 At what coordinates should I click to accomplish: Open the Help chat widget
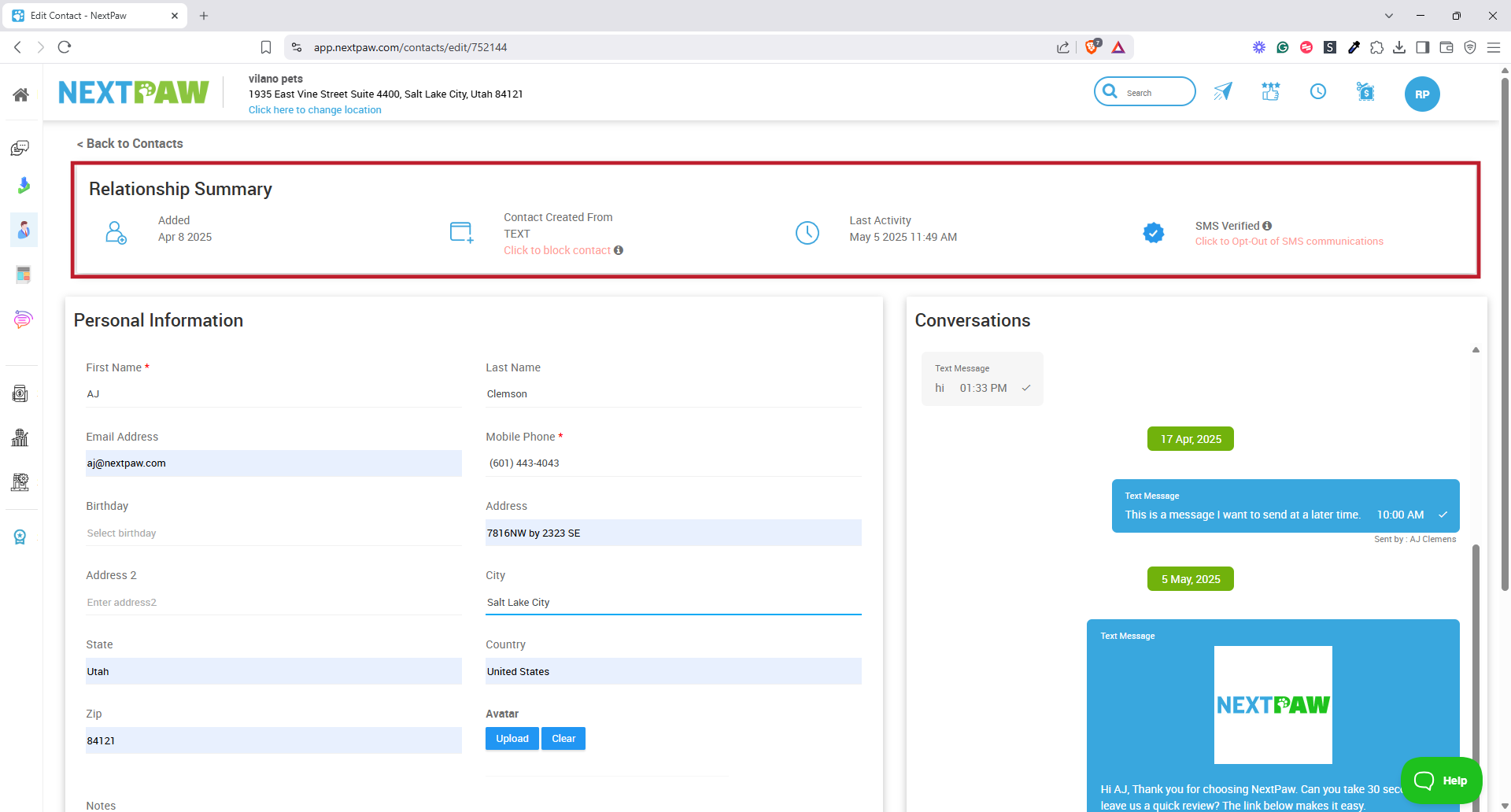click(1442, 781)
